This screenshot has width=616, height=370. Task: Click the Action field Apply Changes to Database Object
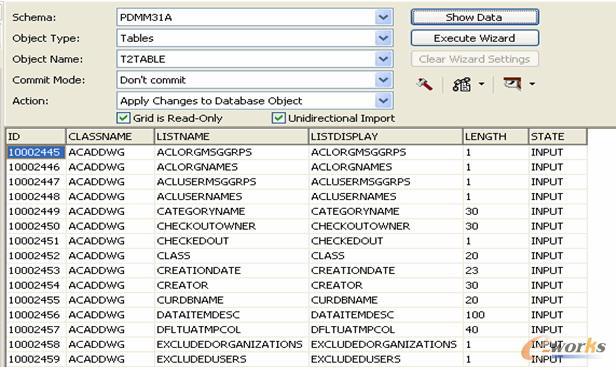255,101
